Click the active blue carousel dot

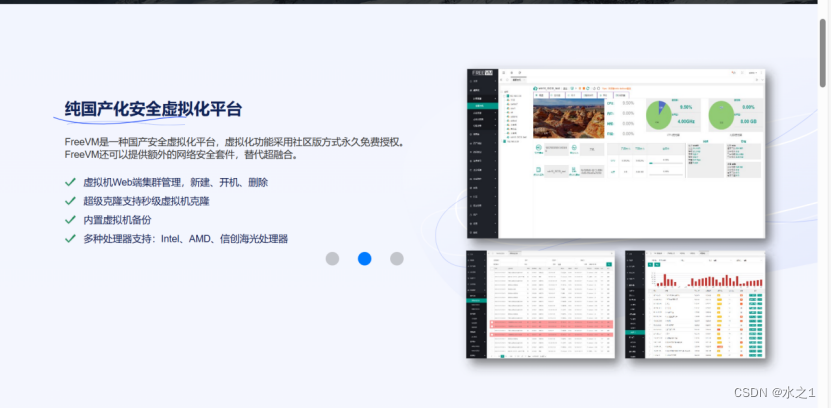[365, 259]
